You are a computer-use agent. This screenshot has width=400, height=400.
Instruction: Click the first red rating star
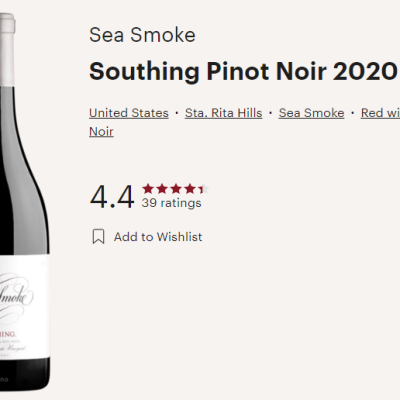point(148,189)
